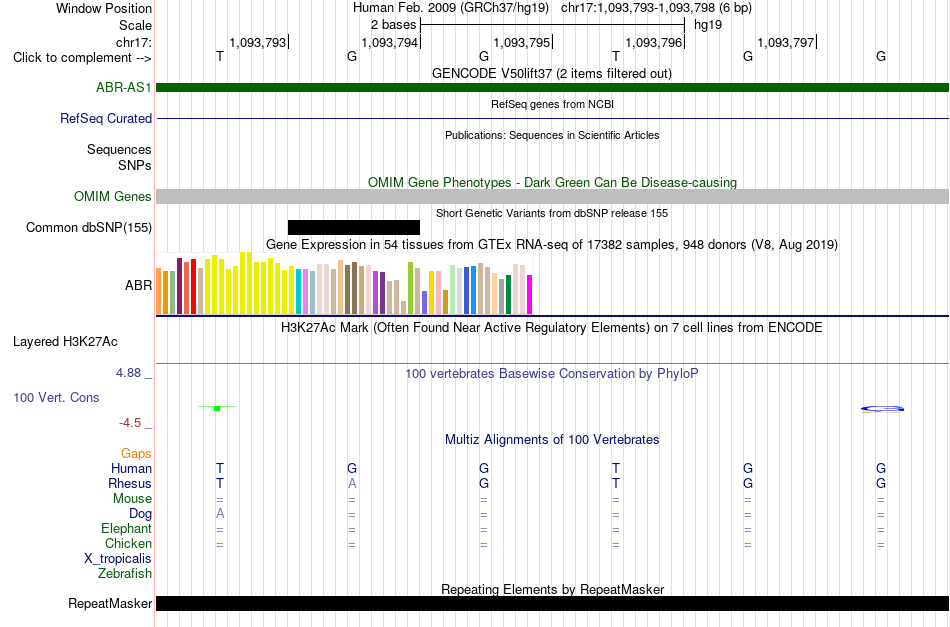Image resolution: width=950 pixels, height=627 pixels.
Task: Select the Human alignment row label
Action: [131, 468]
